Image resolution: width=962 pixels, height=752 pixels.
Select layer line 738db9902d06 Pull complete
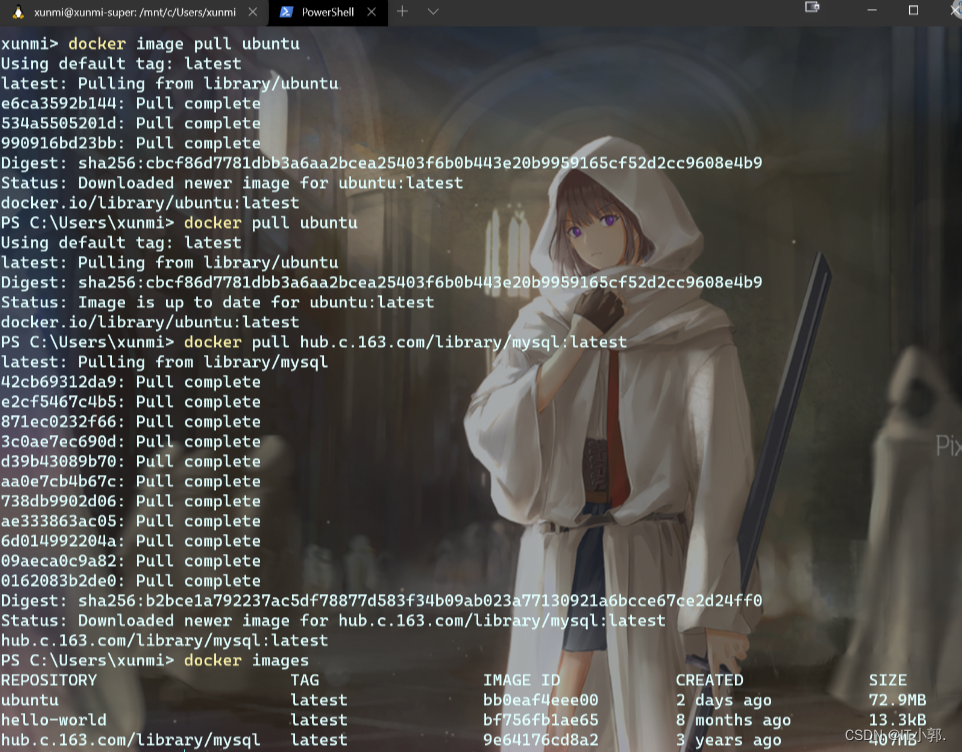pos(131,501)
